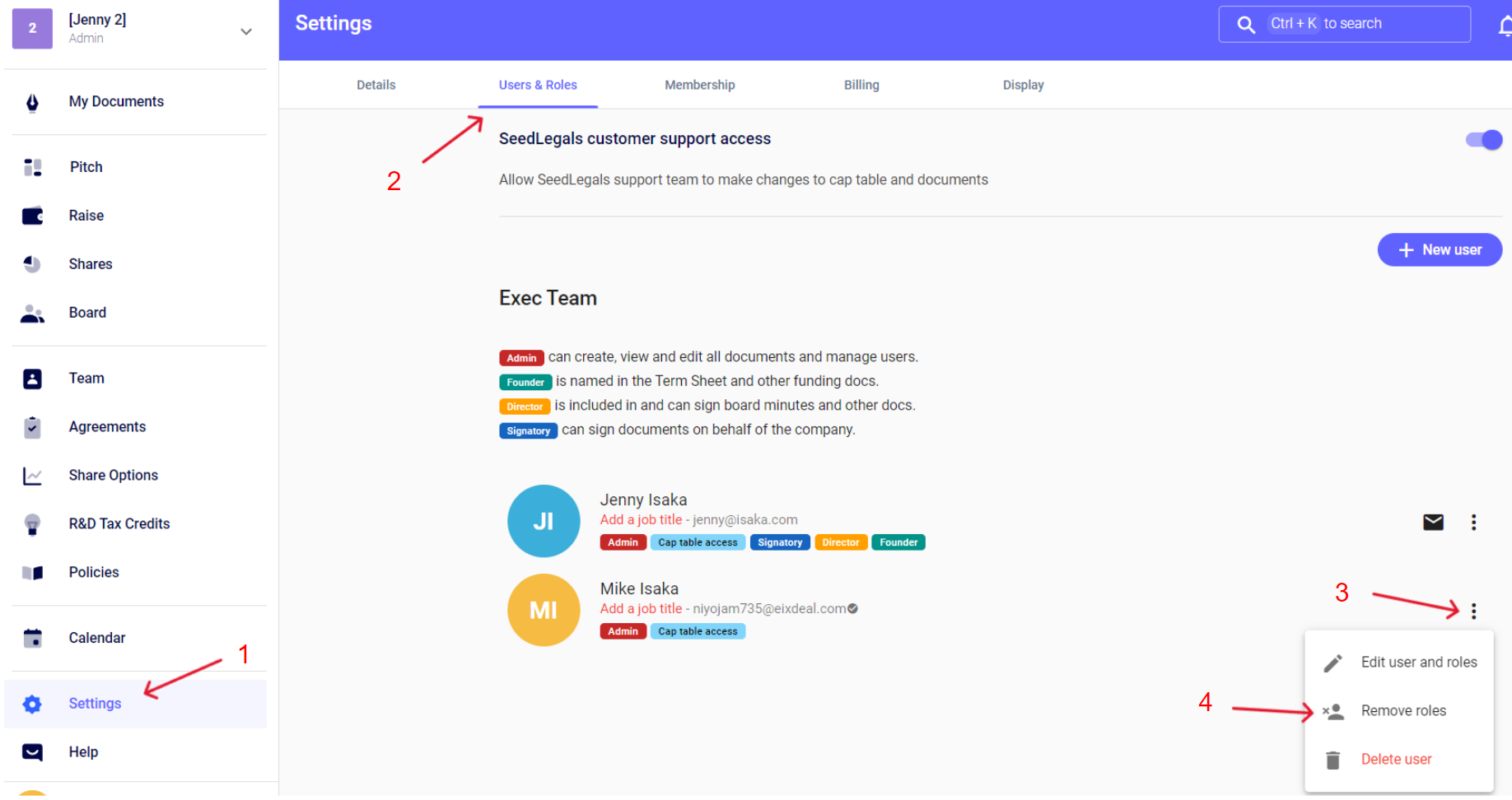Open the Pitch section icon in sidebar
Screen dimensions: 1512x800
pos(33,167)
